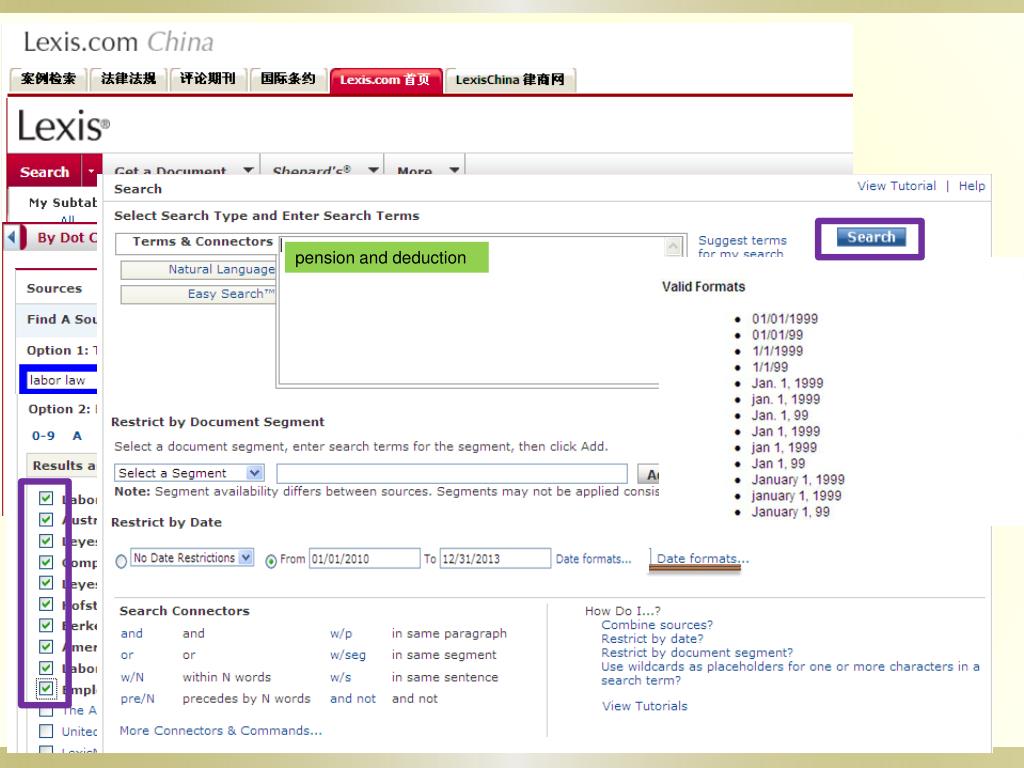Switch to the 国际条约 tab
1024x768 pixels.
288,80
